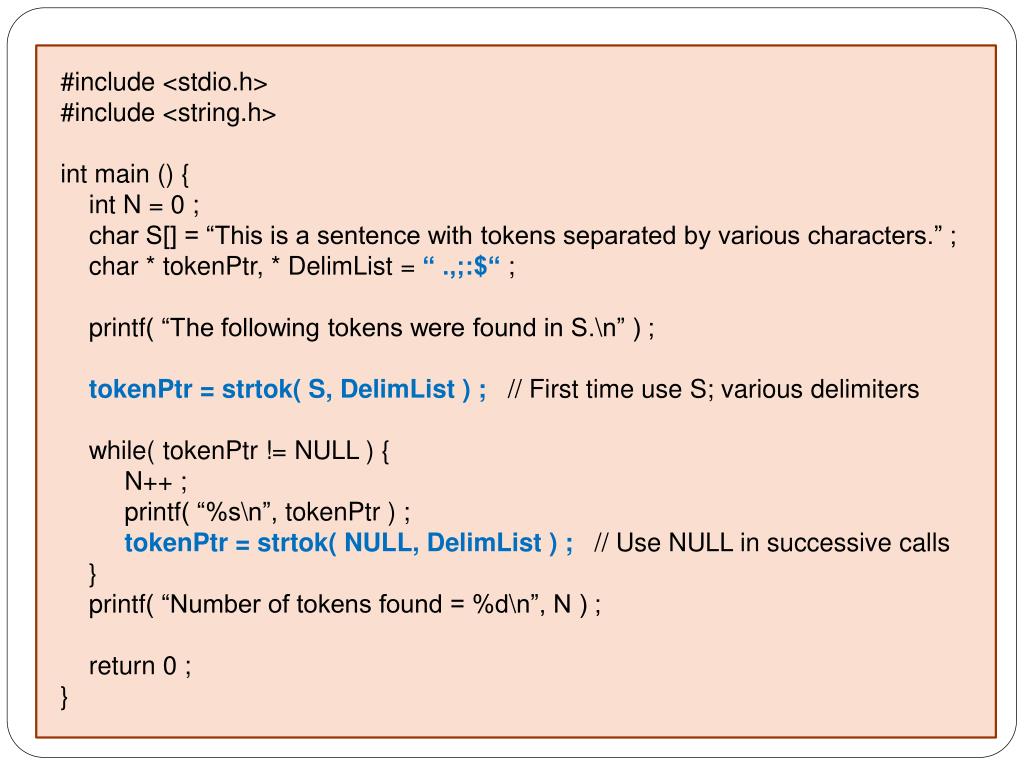Click the 'The following tokens were found' printf
The image size is (1024, 768).
coord(372,328)
